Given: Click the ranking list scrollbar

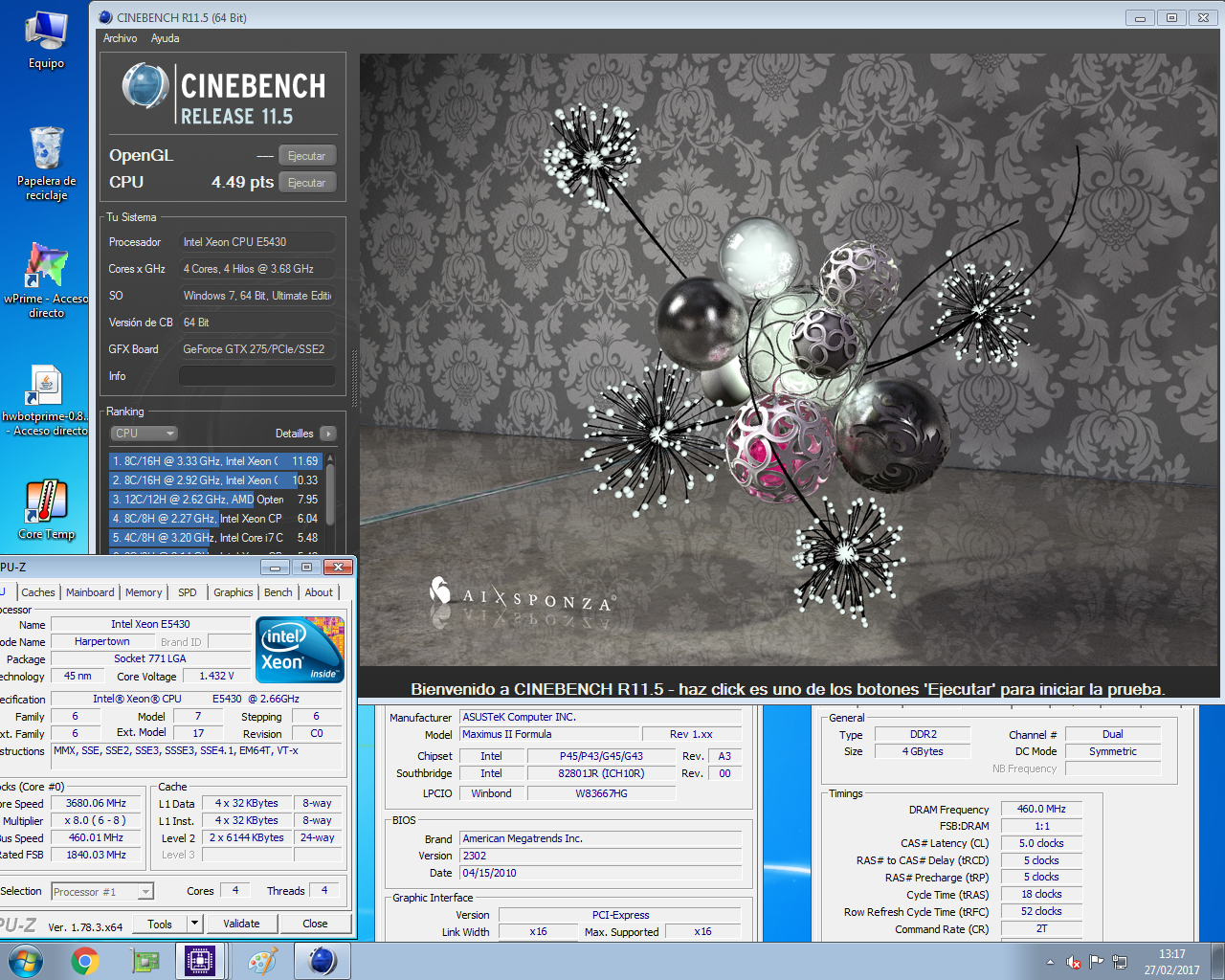Looking at the screenshot, I should click(x=330, y=494).
